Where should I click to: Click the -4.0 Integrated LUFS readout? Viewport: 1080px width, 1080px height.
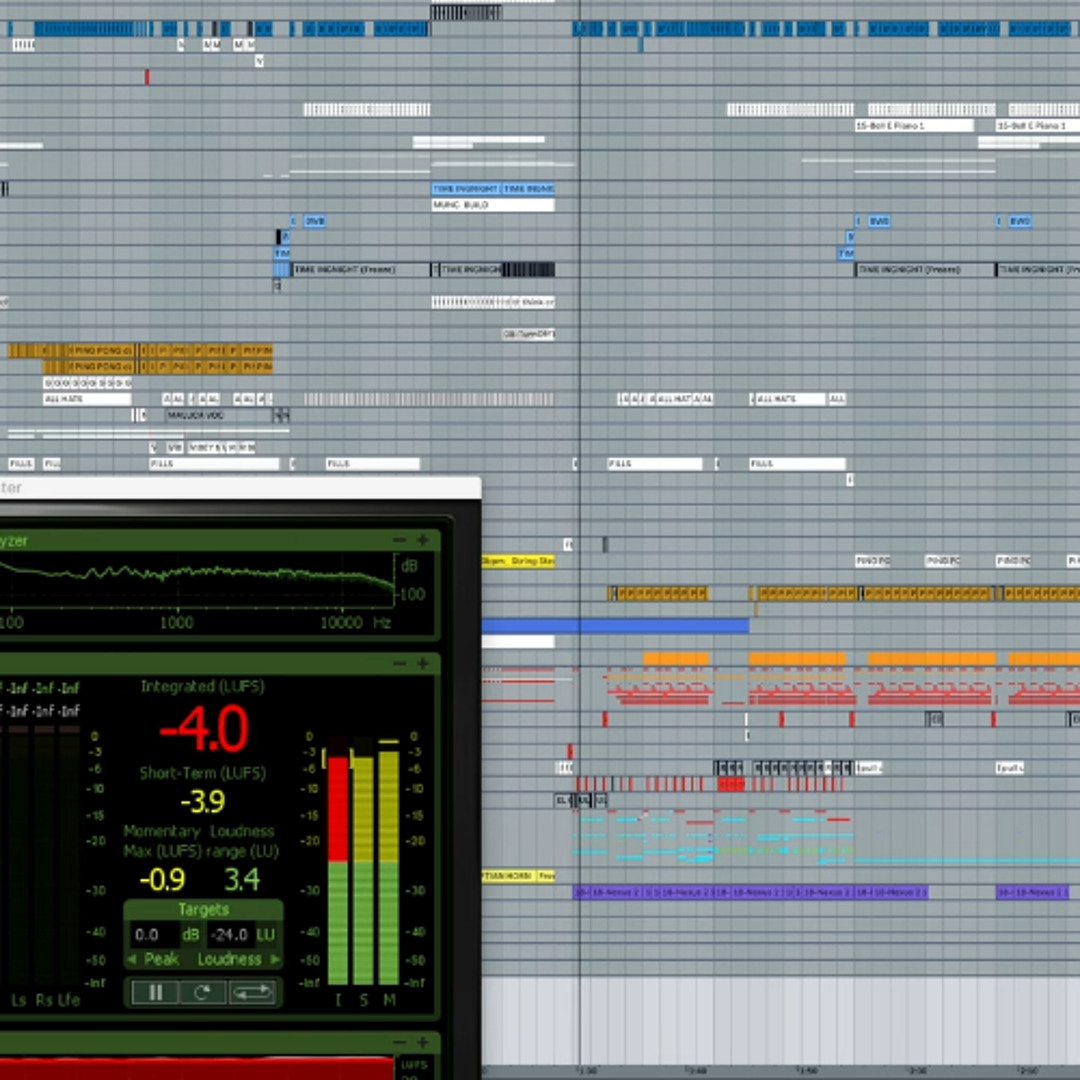(203, 728)
